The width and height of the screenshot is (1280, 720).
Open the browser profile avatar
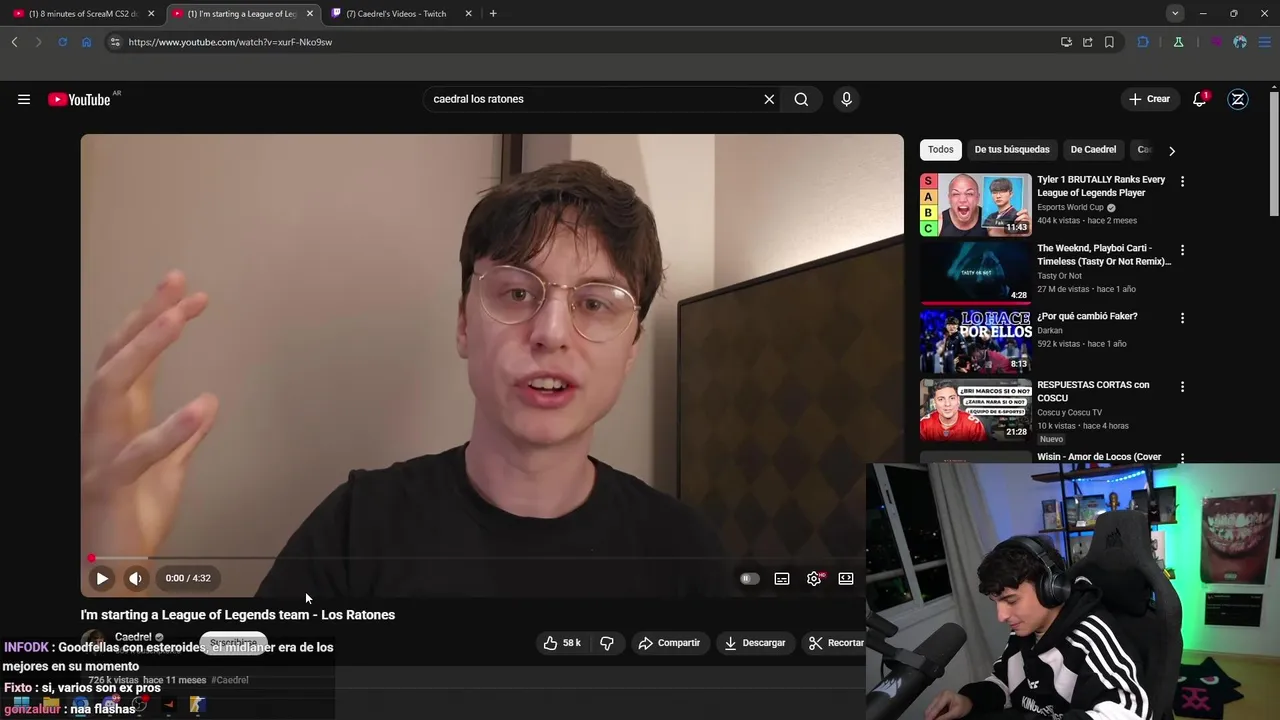click(1240, 42)
